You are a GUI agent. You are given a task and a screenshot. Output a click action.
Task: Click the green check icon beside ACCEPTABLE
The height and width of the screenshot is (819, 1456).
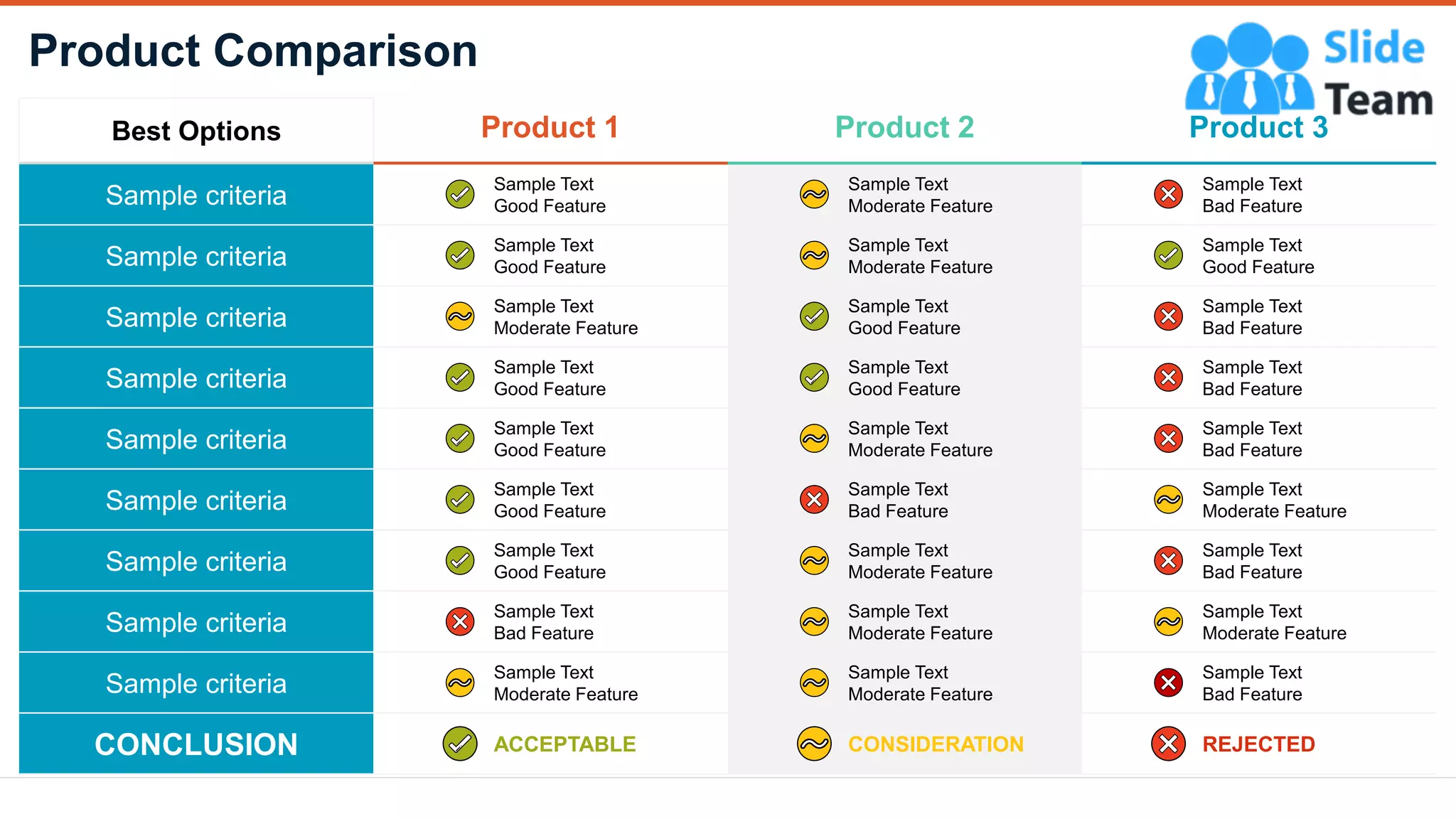coord(460,744)
